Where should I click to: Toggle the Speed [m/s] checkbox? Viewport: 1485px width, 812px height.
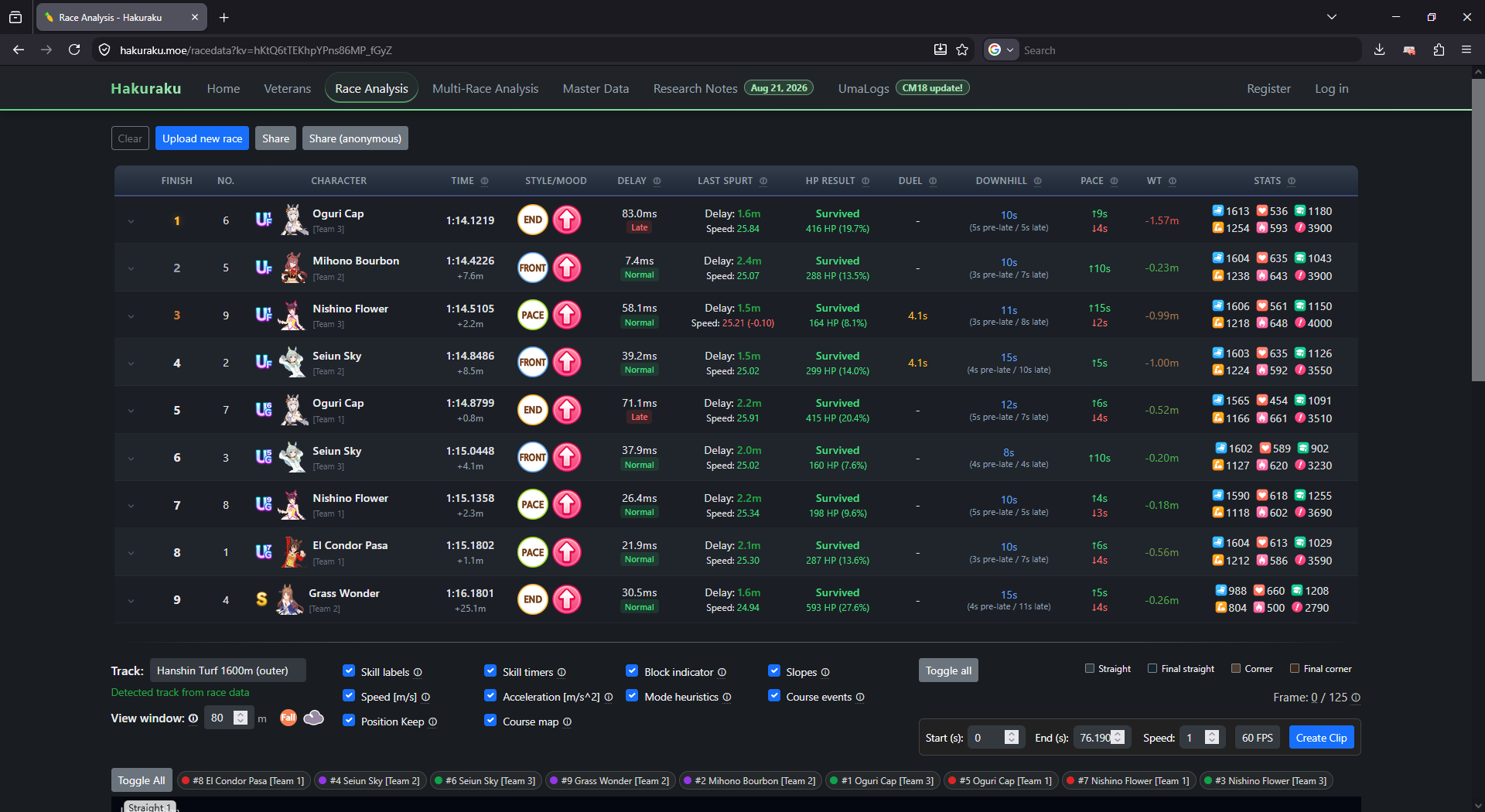coord(349,696)
